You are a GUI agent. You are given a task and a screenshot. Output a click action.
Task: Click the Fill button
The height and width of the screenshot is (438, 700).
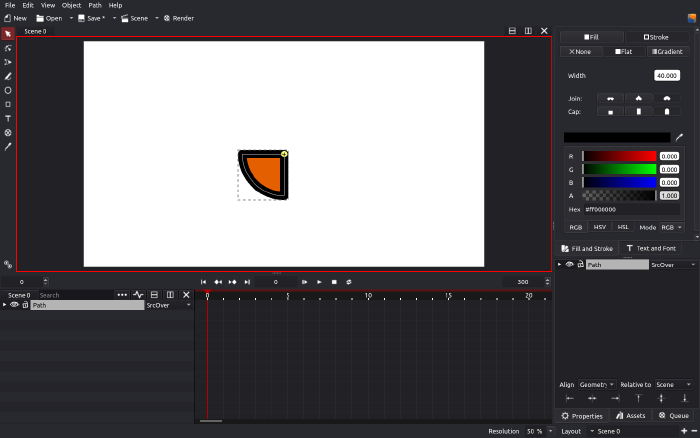coord(591,37)
